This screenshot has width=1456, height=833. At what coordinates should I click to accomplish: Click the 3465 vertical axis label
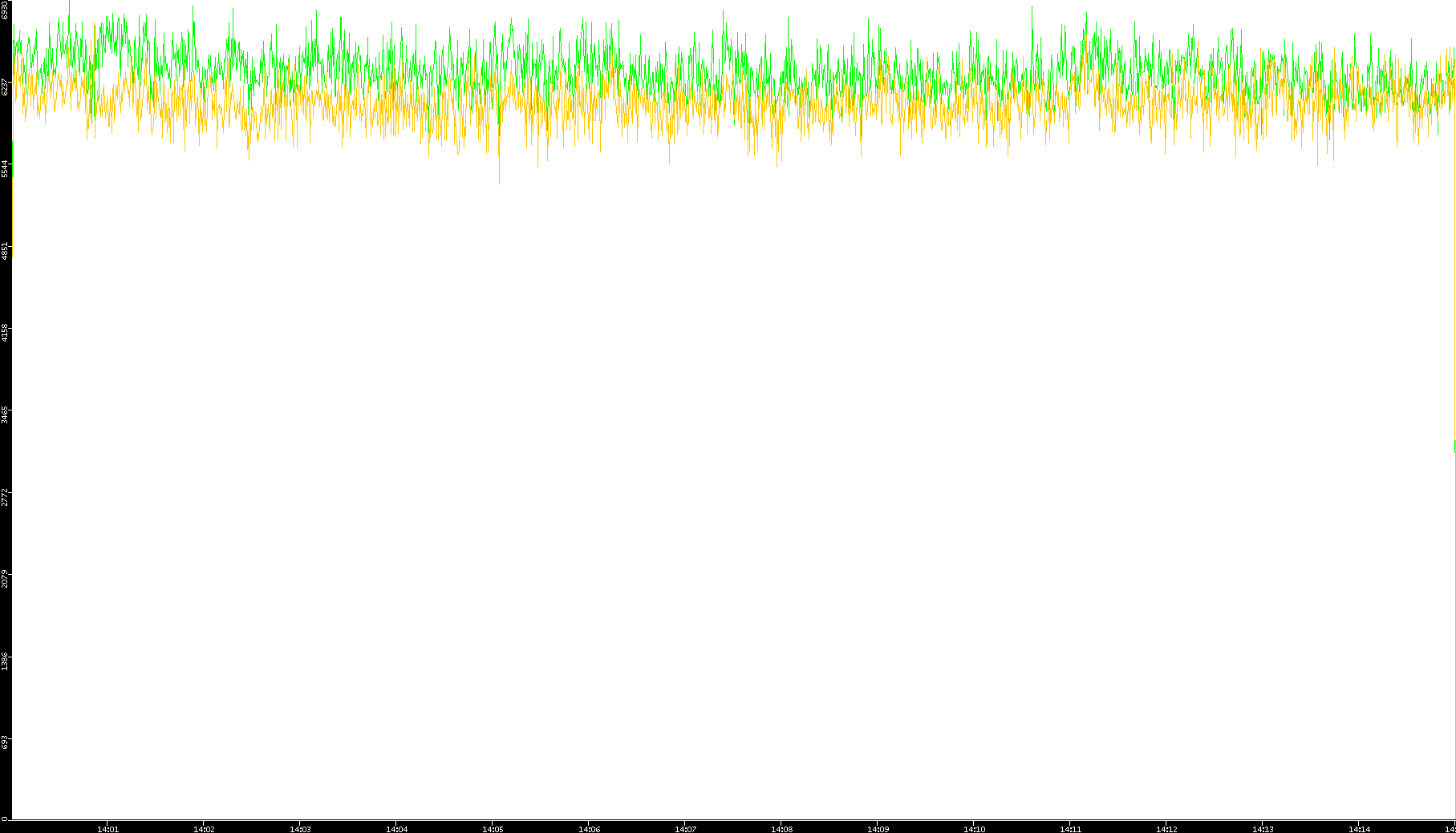click(x=5, y=415)
